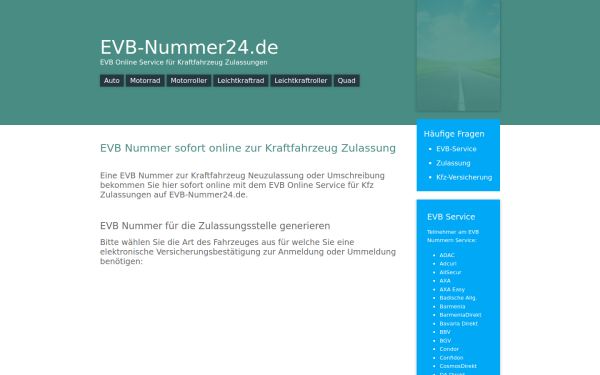Click the road header image

(458, 55)
